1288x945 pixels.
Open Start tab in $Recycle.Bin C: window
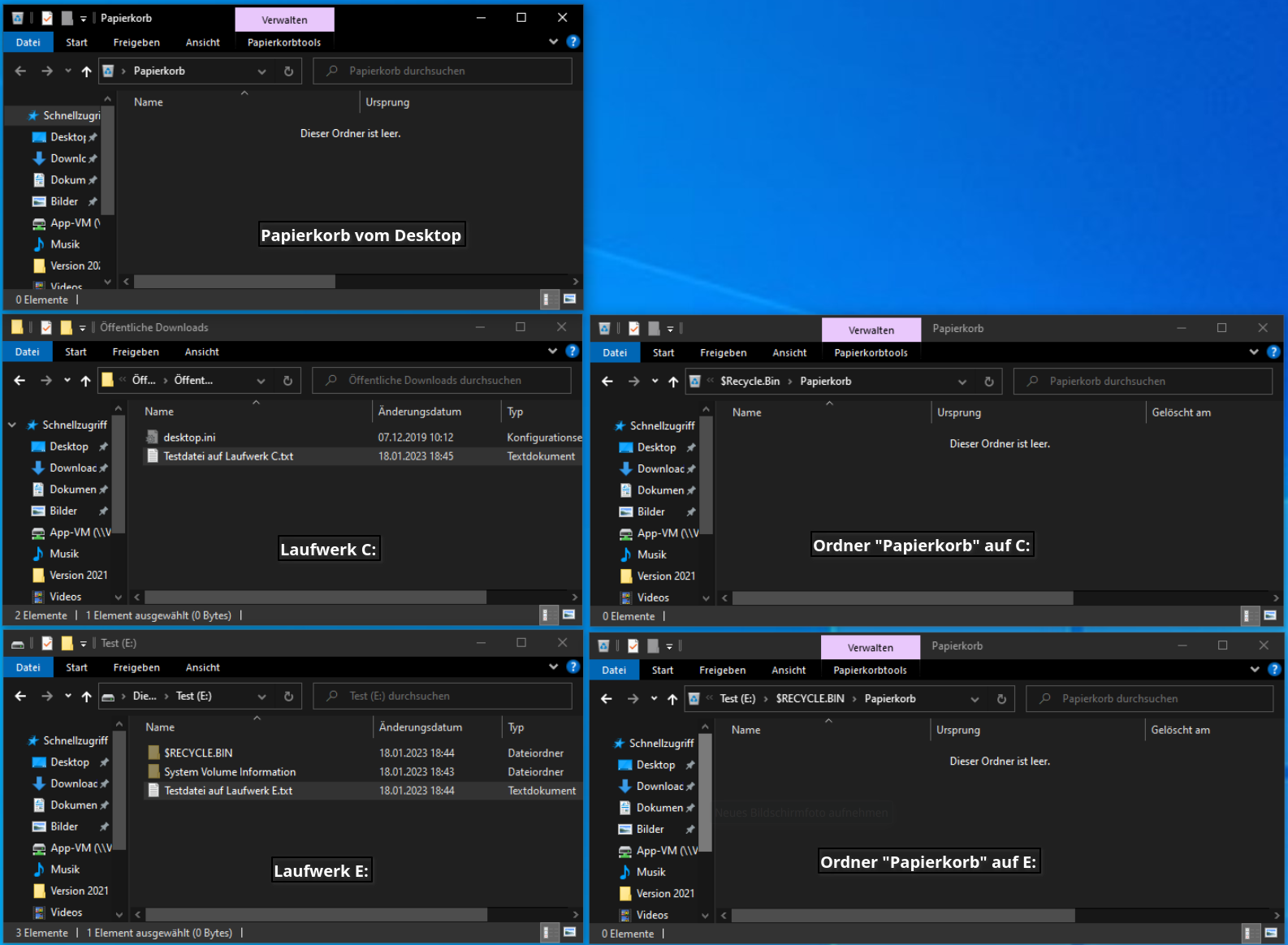coord(663,352)
